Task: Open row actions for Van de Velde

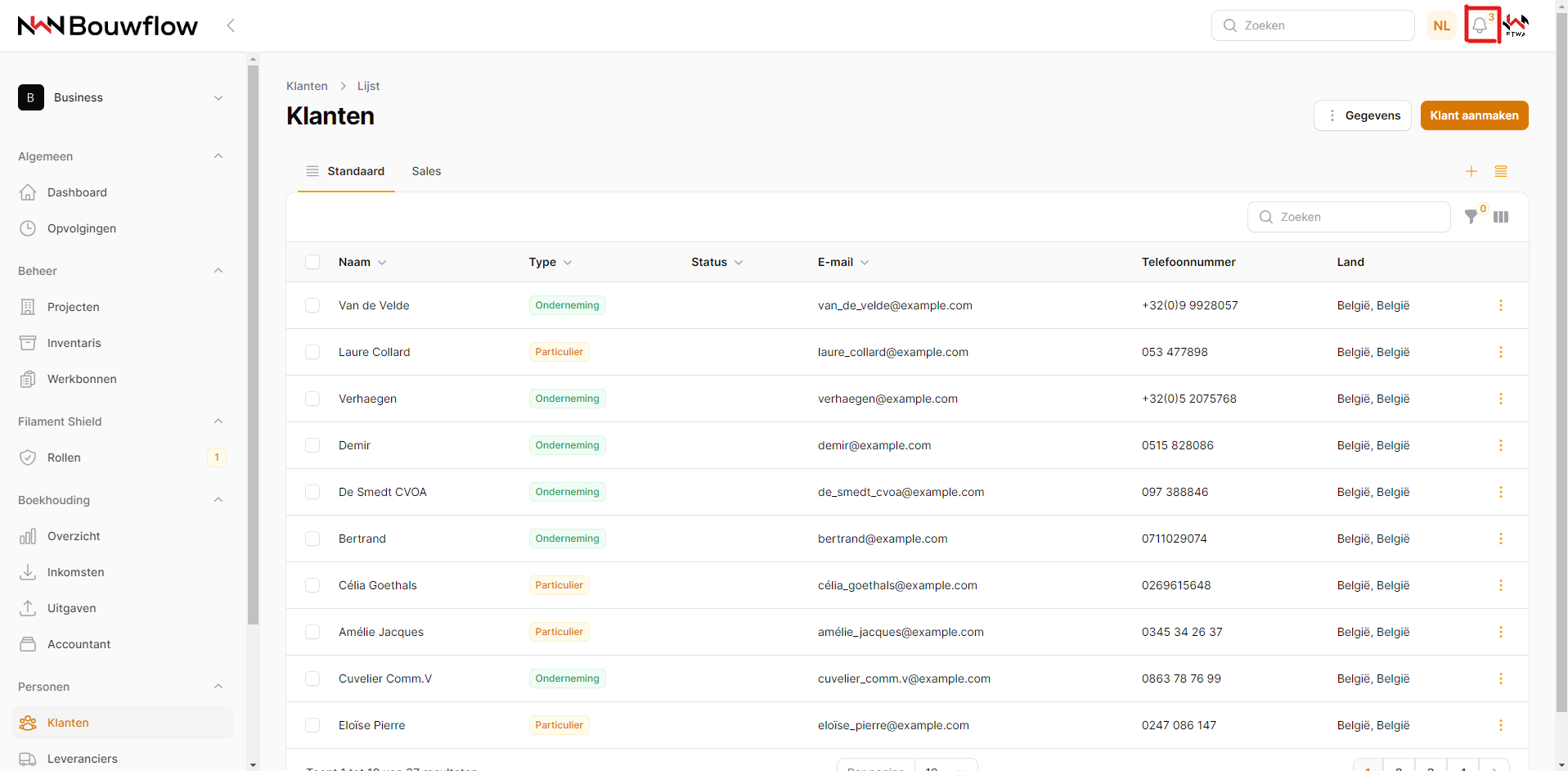Action: [1500, 305]
